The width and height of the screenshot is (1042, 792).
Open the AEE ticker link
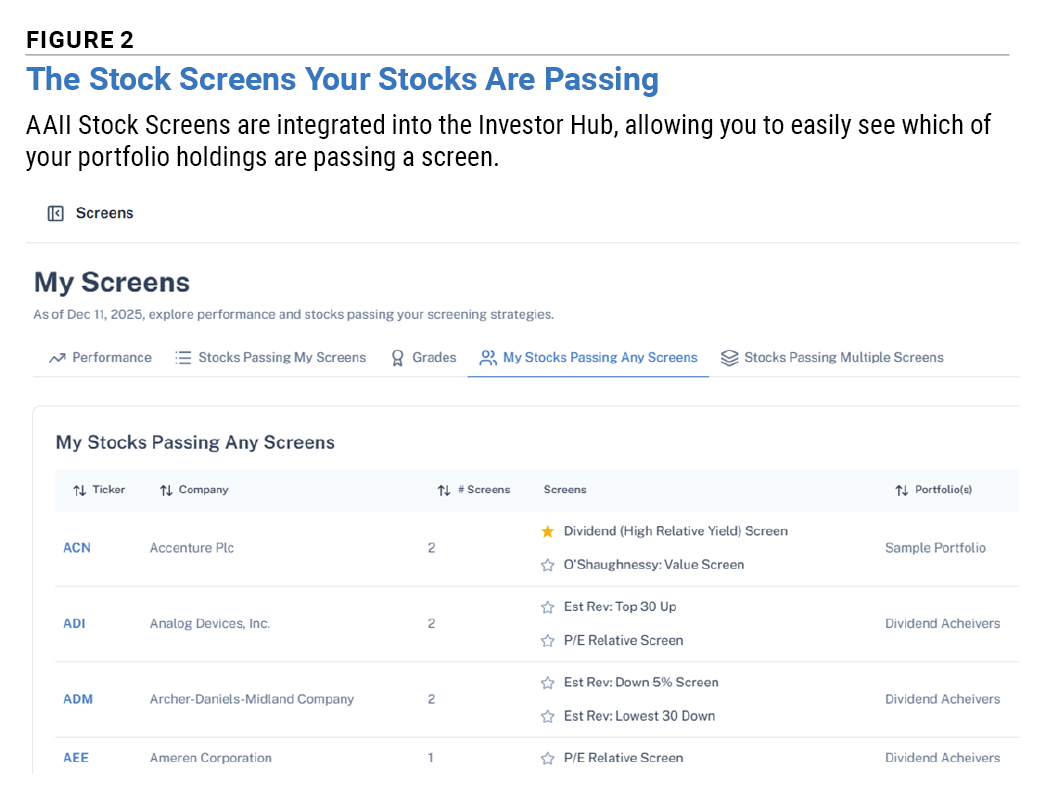[76, 758]
